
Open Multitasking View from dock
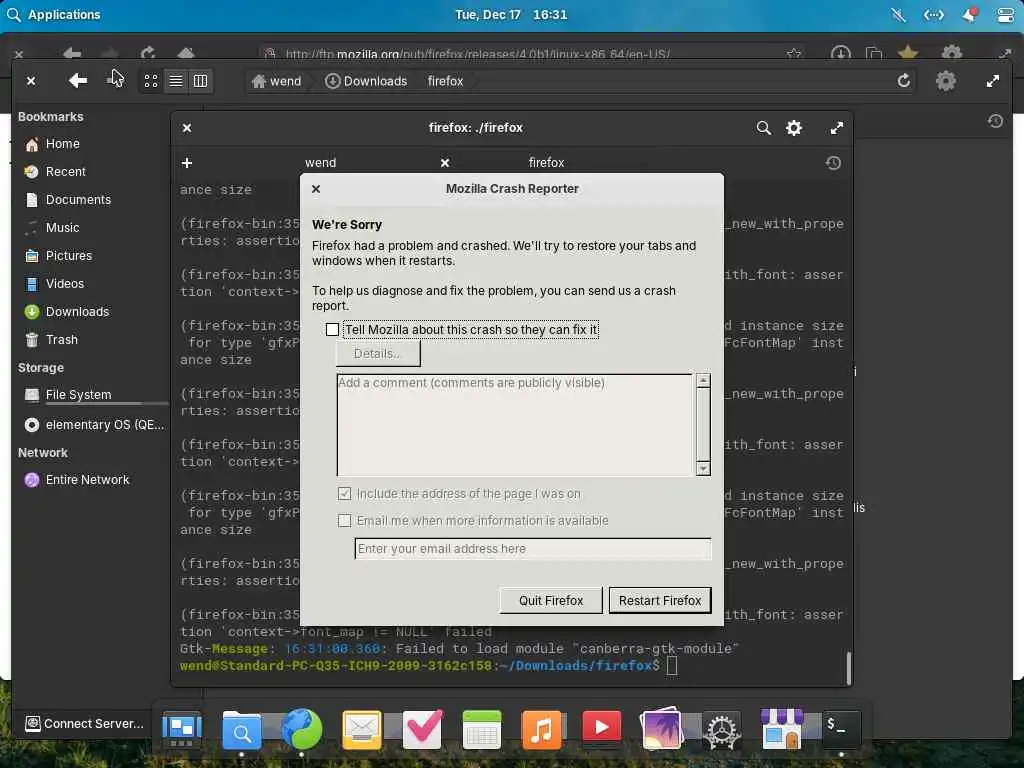click(x=182, y=728)
